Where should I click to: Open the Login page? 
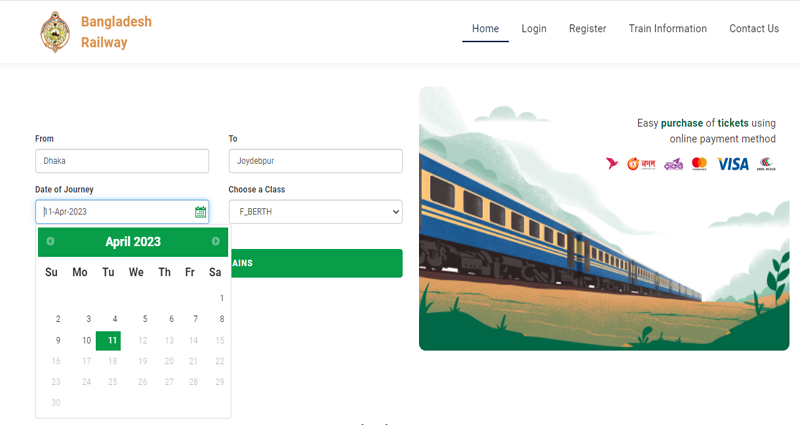[534, 29]
